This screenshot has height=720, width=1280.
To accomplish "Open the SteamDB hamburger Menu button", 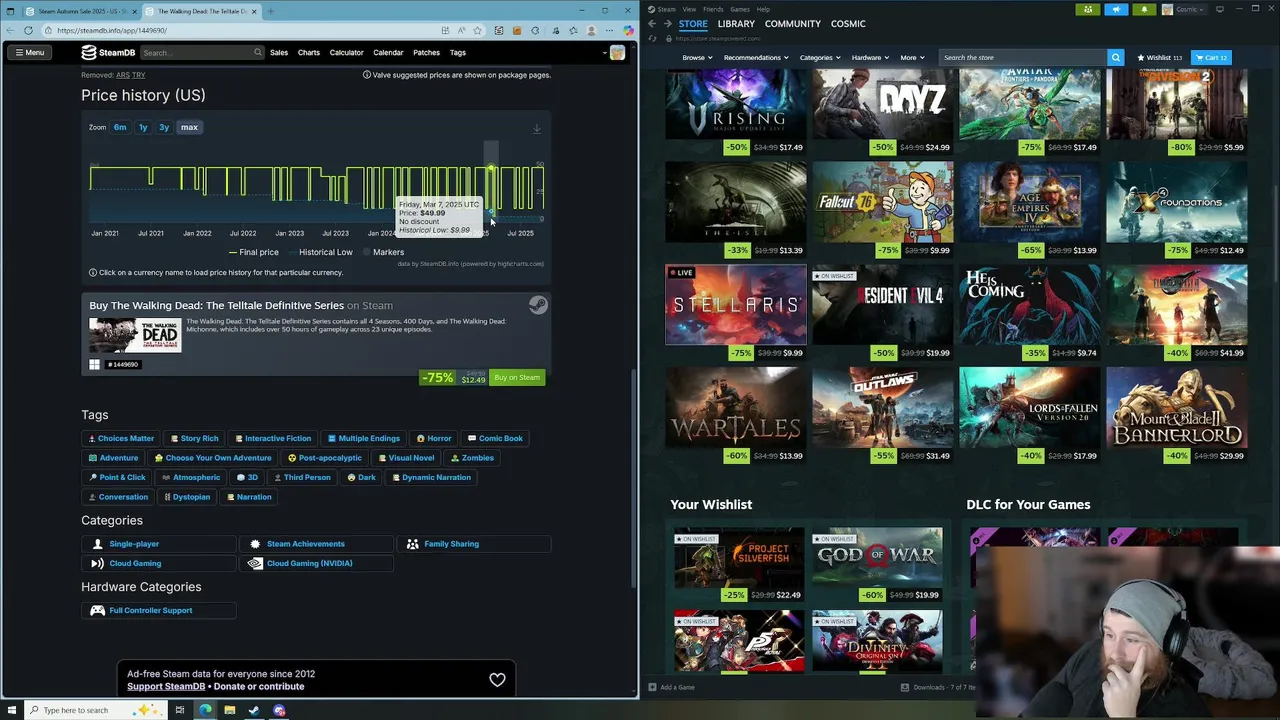I will tap(30, 52).
